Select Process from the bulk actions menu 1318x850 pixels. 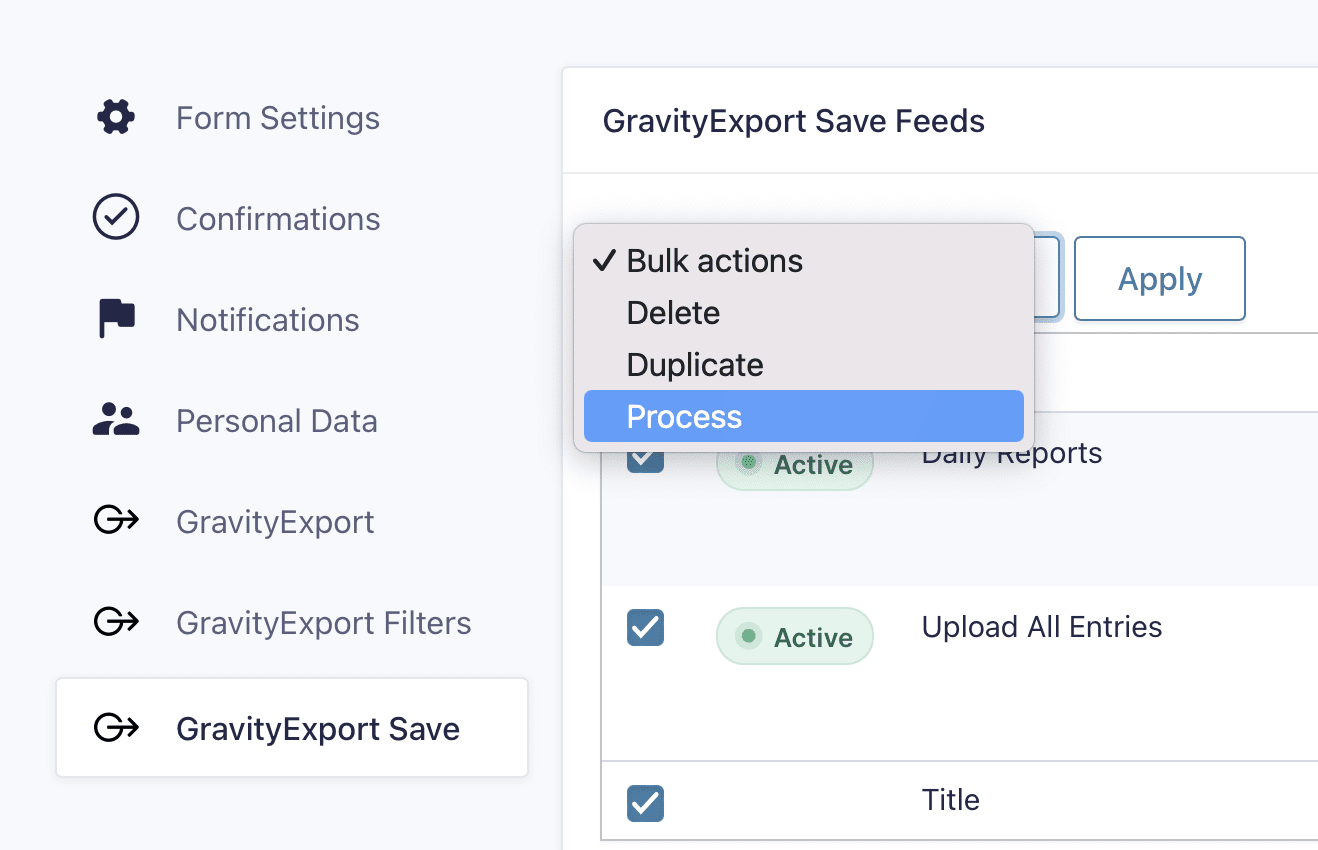click(684, 416)
